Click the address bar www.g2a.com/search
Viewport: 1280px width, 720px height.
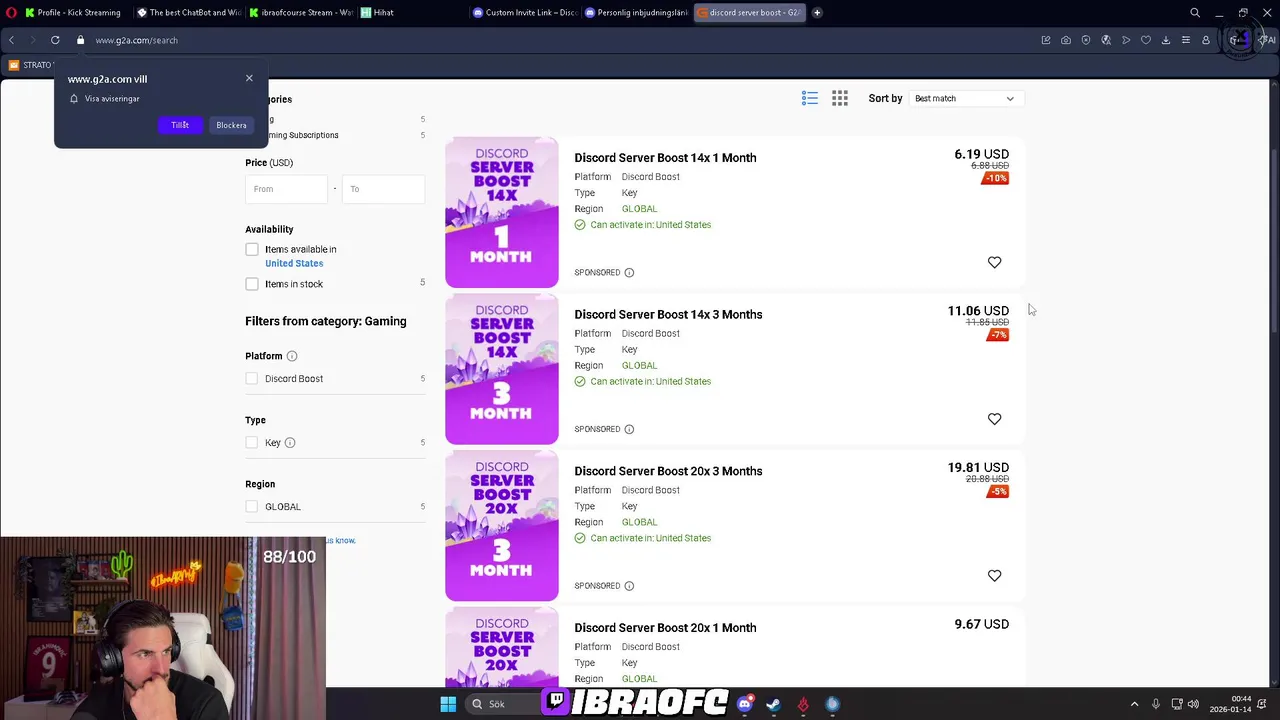[x=137, y=40]
